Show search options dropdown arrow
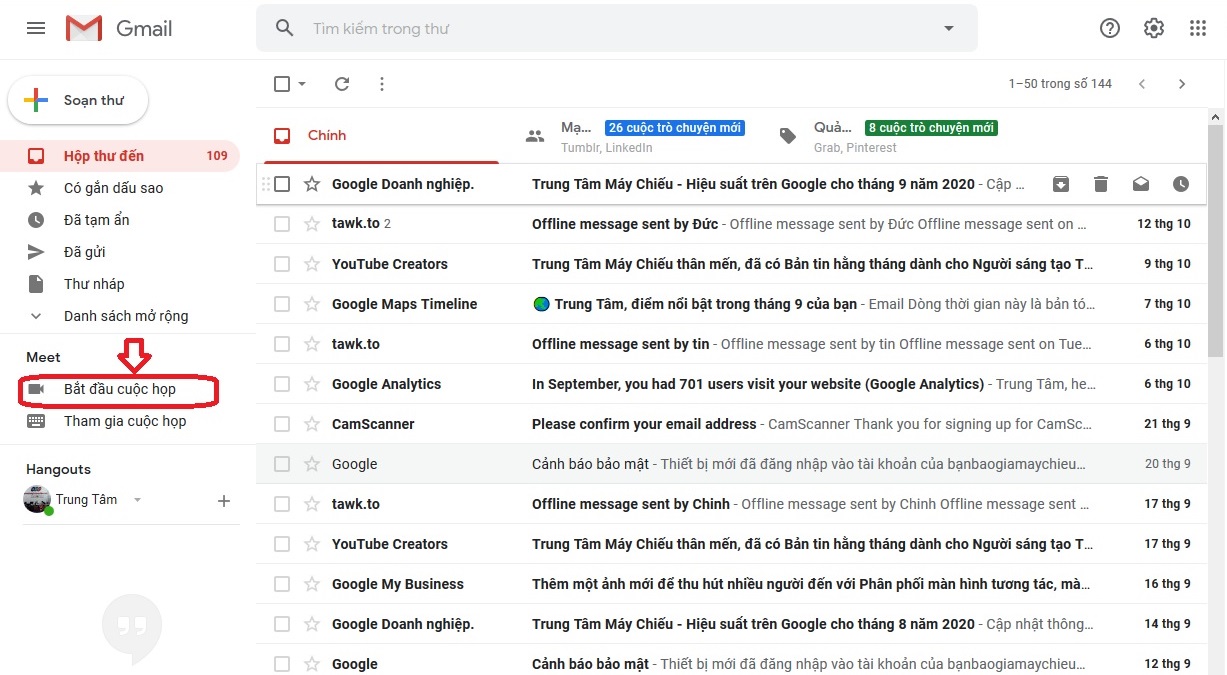 (x=949, y=28)
